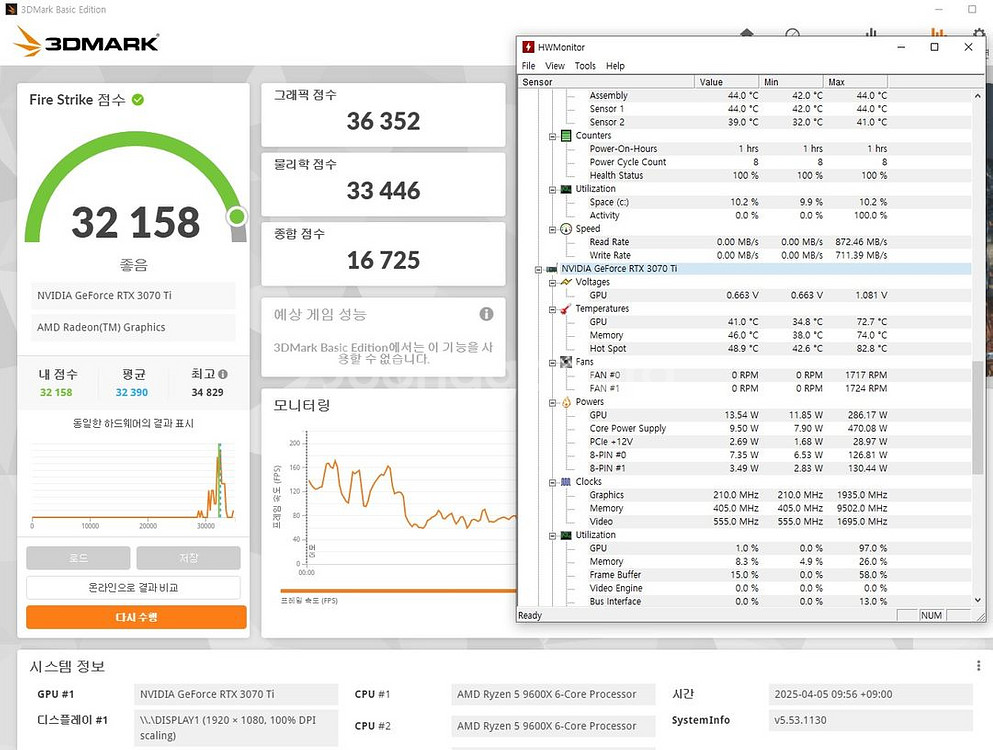Click the red thermometer Temperatures icon

566,308
